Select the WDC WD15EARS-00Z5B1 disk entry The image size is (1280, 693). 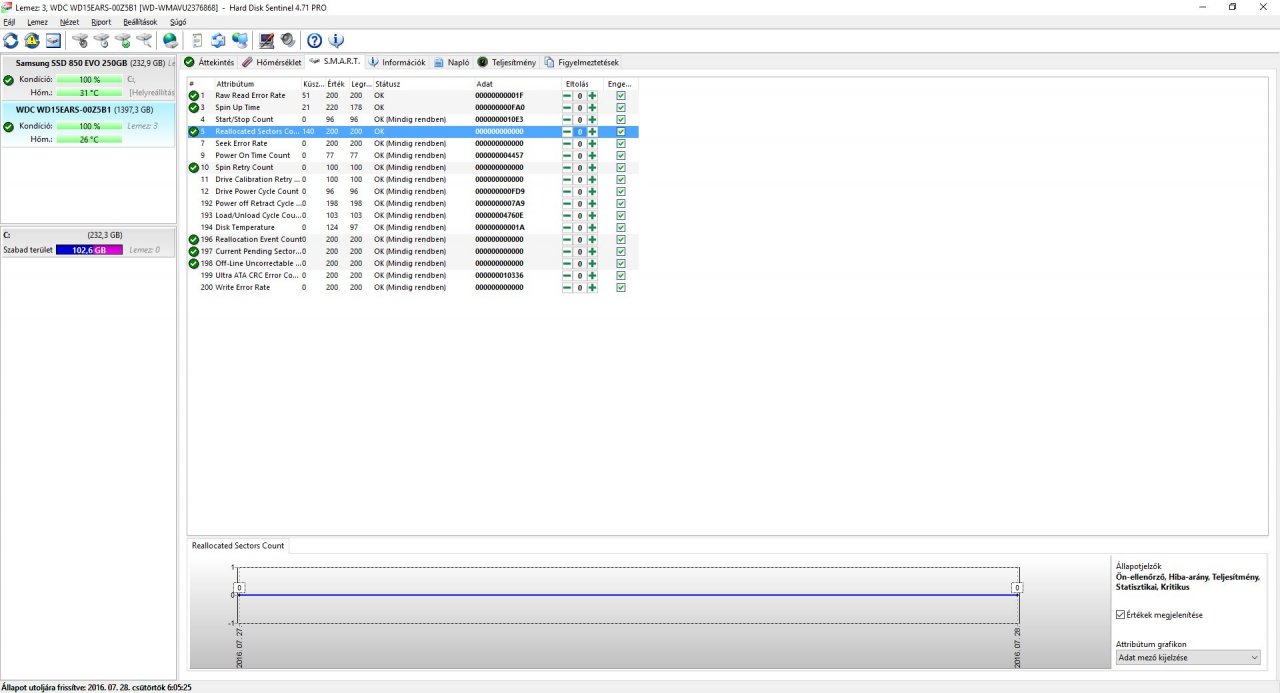88,124
